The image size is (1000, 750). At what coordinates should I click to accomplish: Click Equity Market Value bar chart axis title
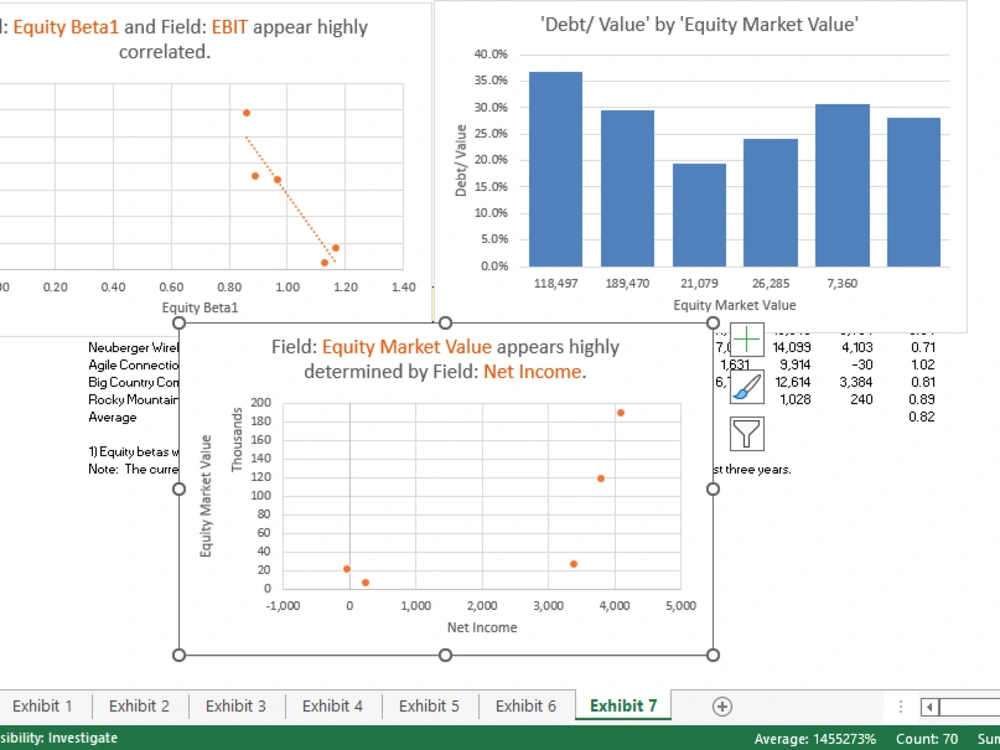[735, 305]
